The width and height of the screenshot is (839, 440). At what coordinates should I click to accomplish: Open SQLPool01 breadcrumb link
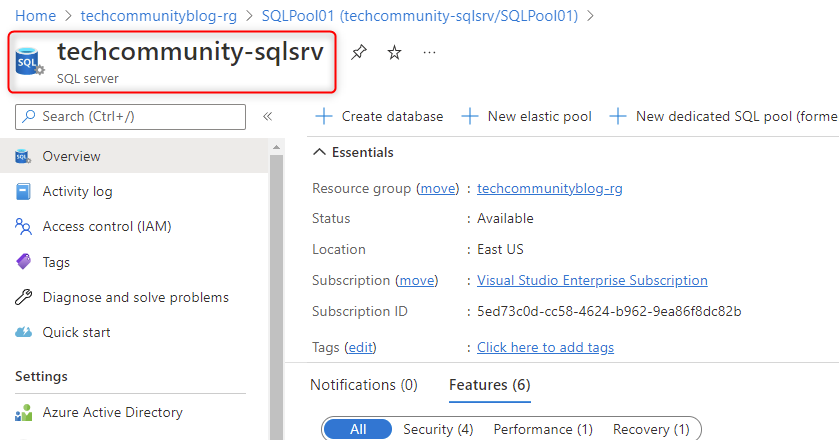[x=420, y=16]
